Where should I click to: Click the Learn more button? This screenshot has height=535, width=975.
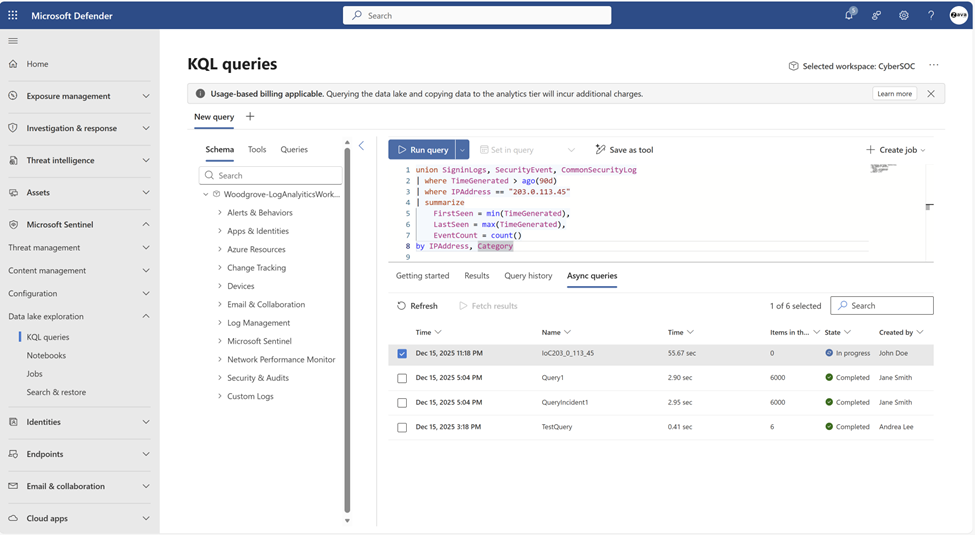(x=894, y=94)
